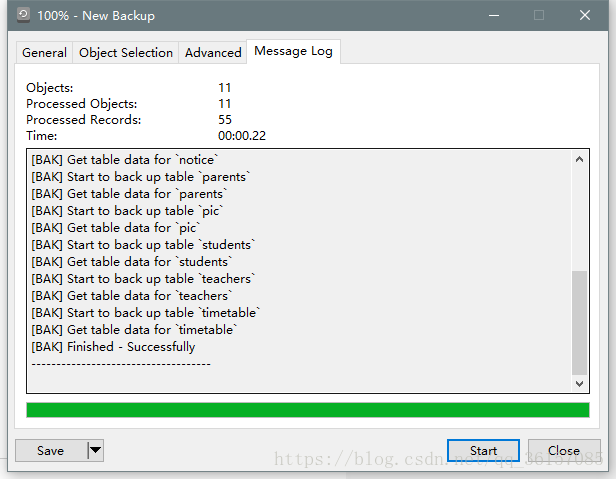Select the Message Log tab
Image resolution: width=616 pixels, height=479 pixels.
(294, 51)
